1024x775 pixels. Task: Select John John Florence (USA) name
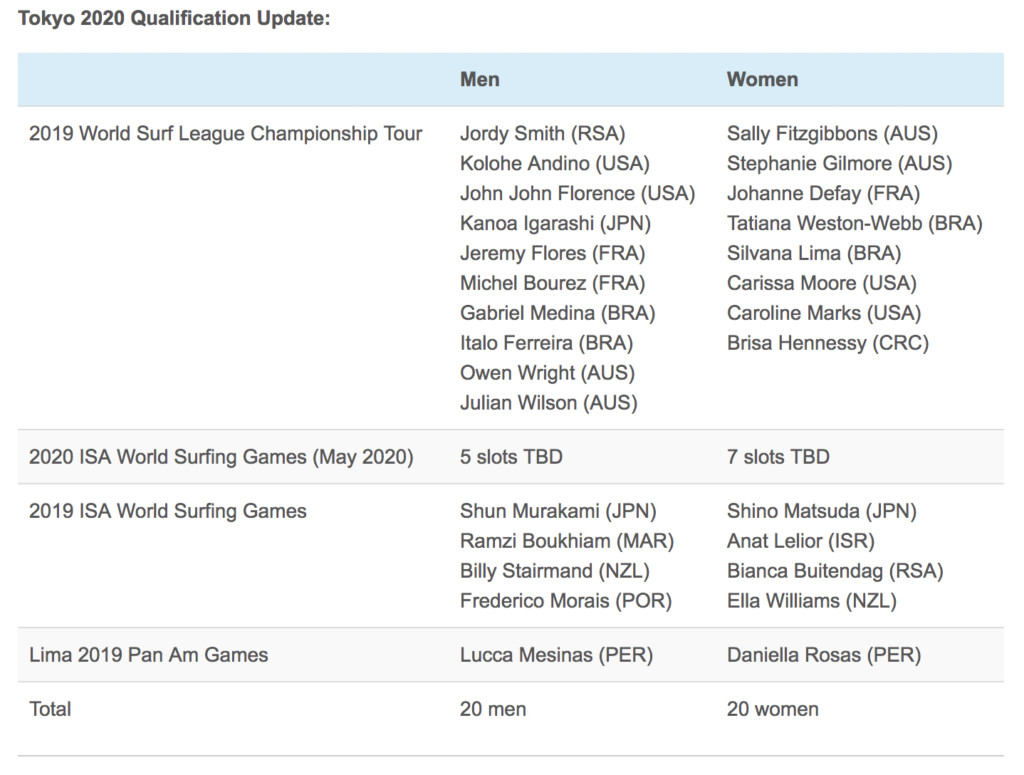tap(577, 194)
